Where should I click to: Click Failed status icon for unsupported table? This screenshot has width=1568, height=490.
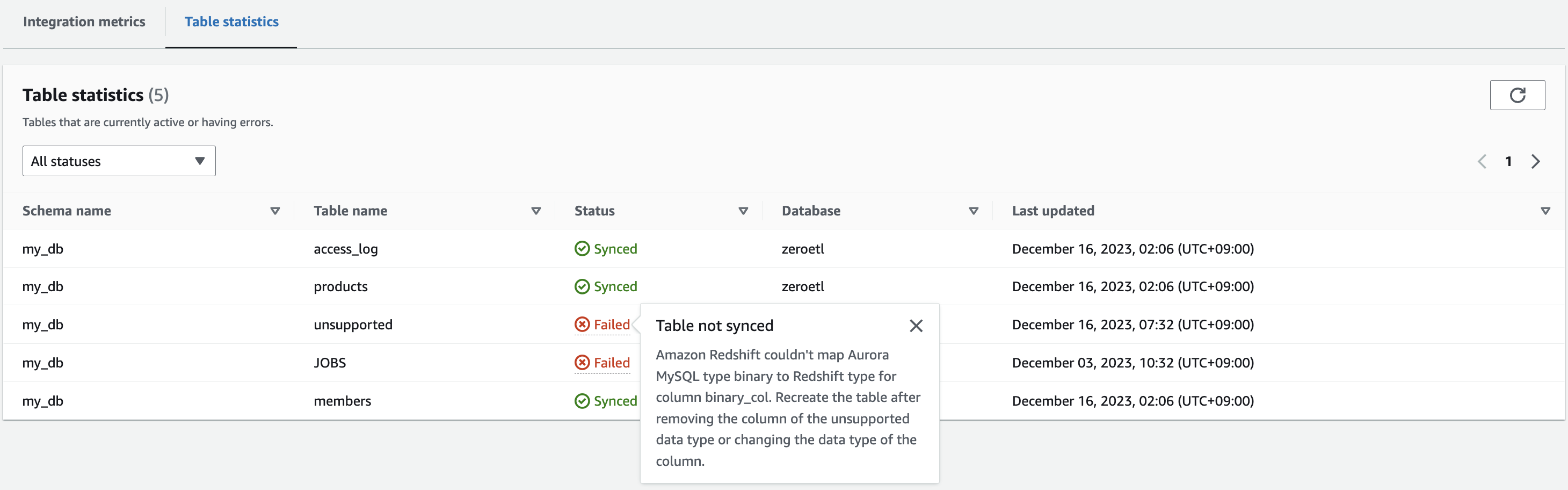tap(582, 325)
